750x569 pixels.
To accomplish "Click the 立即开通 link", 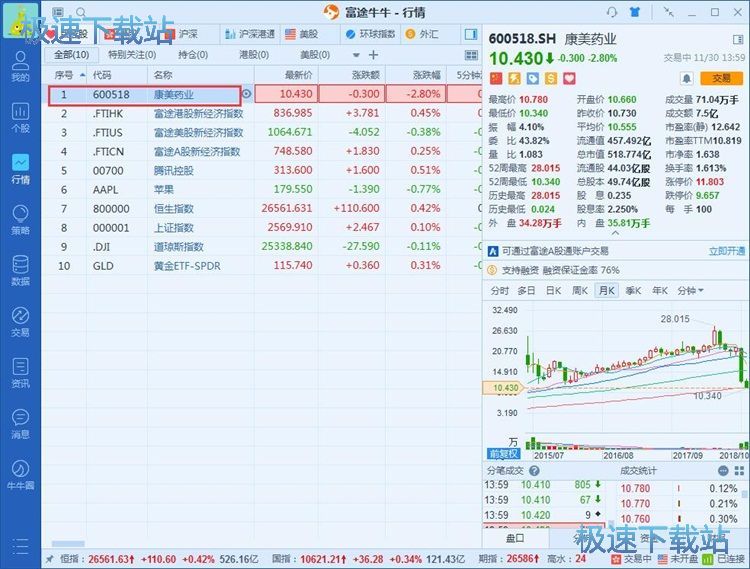I will click(727, 251).
